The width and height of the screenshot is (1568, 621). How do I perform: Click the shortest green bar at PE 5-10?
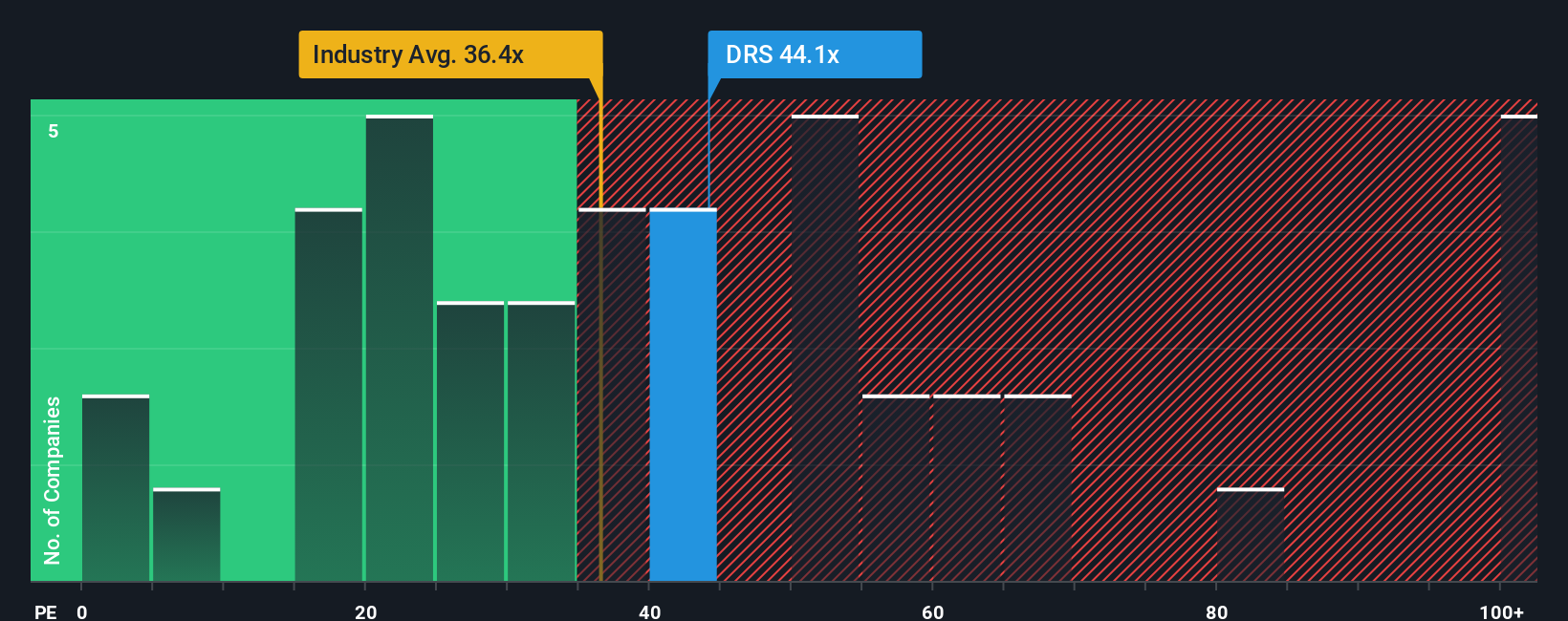point(186,535)
